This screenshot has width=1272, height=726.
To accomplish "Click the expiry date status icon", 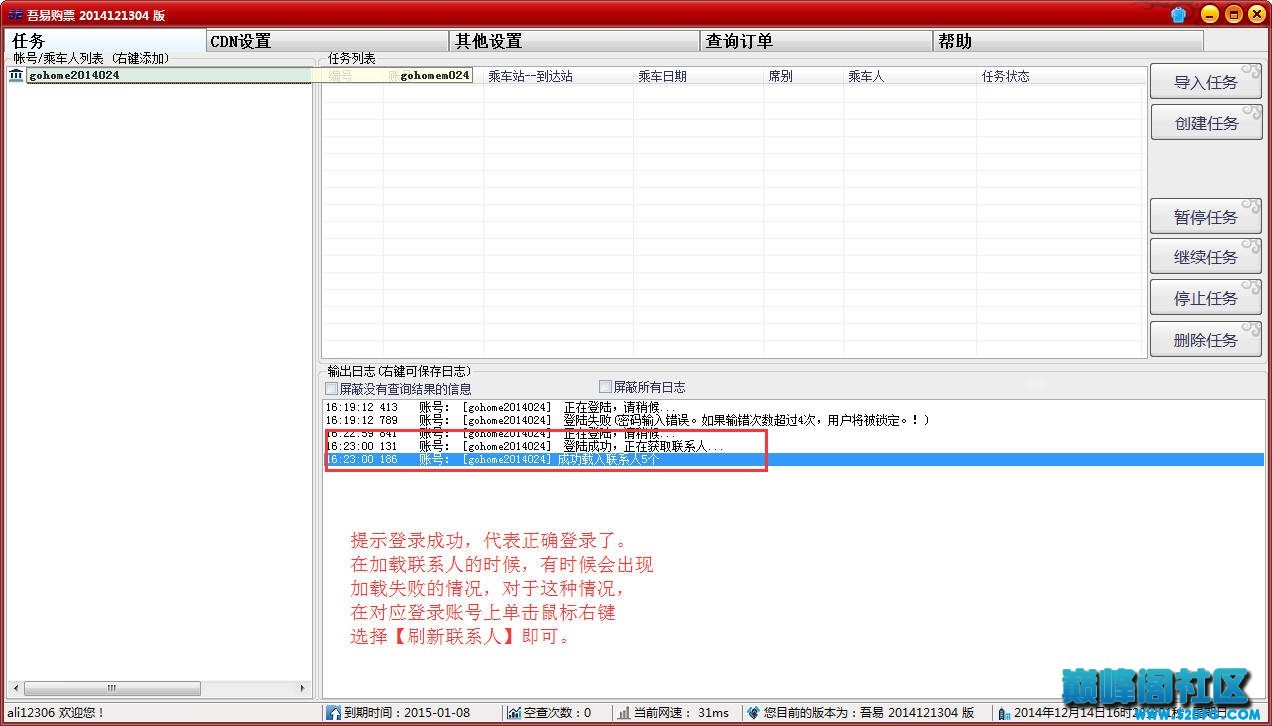I will (x=333, y=713).
